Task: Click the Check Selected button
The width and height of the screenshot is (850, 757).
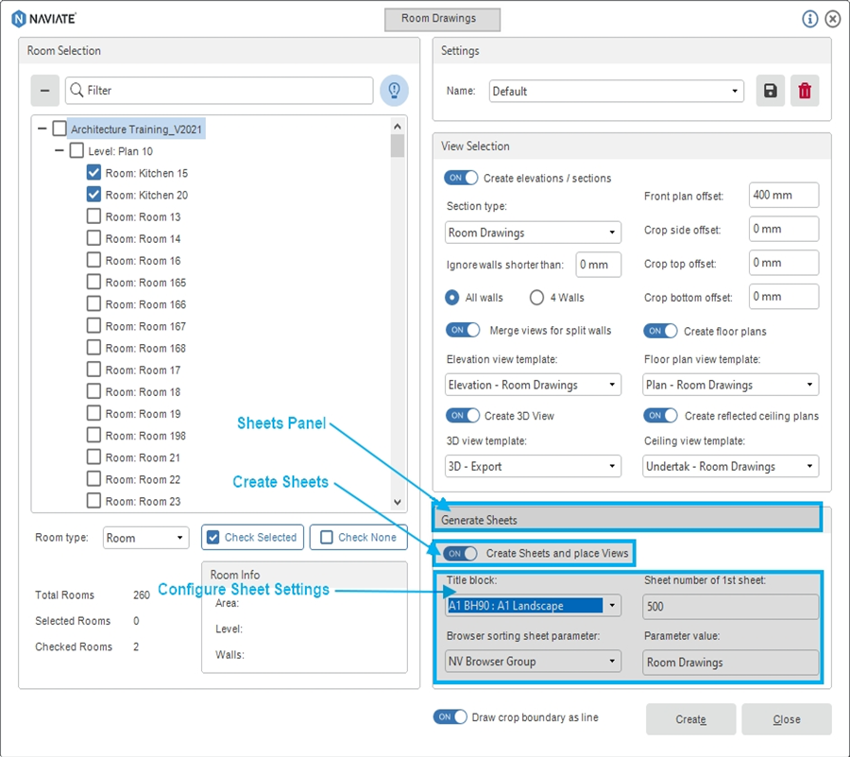Action: [253, 537]
